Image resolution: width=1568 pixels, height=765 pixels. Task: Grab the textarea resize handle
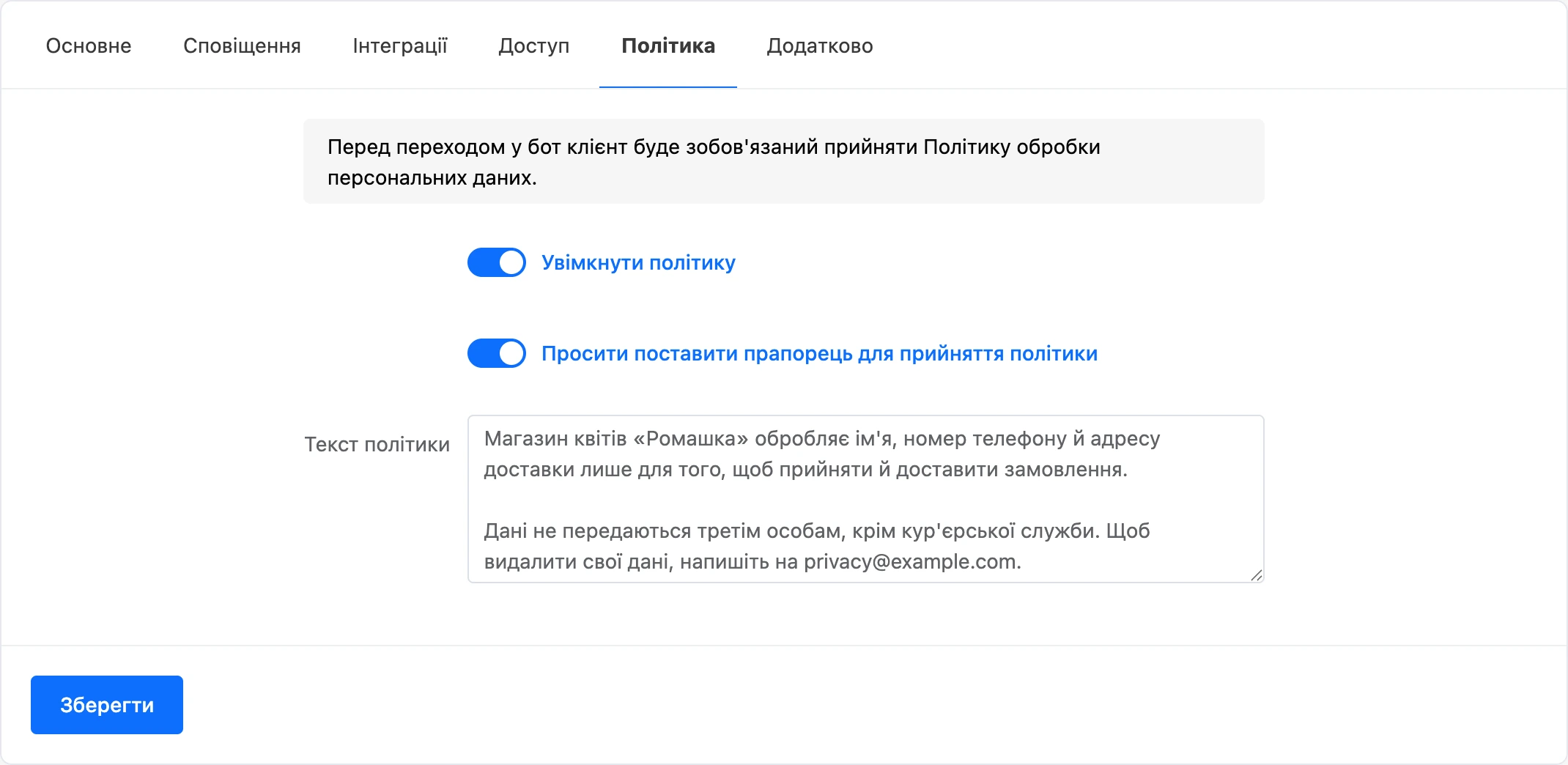click(1257, 575)
